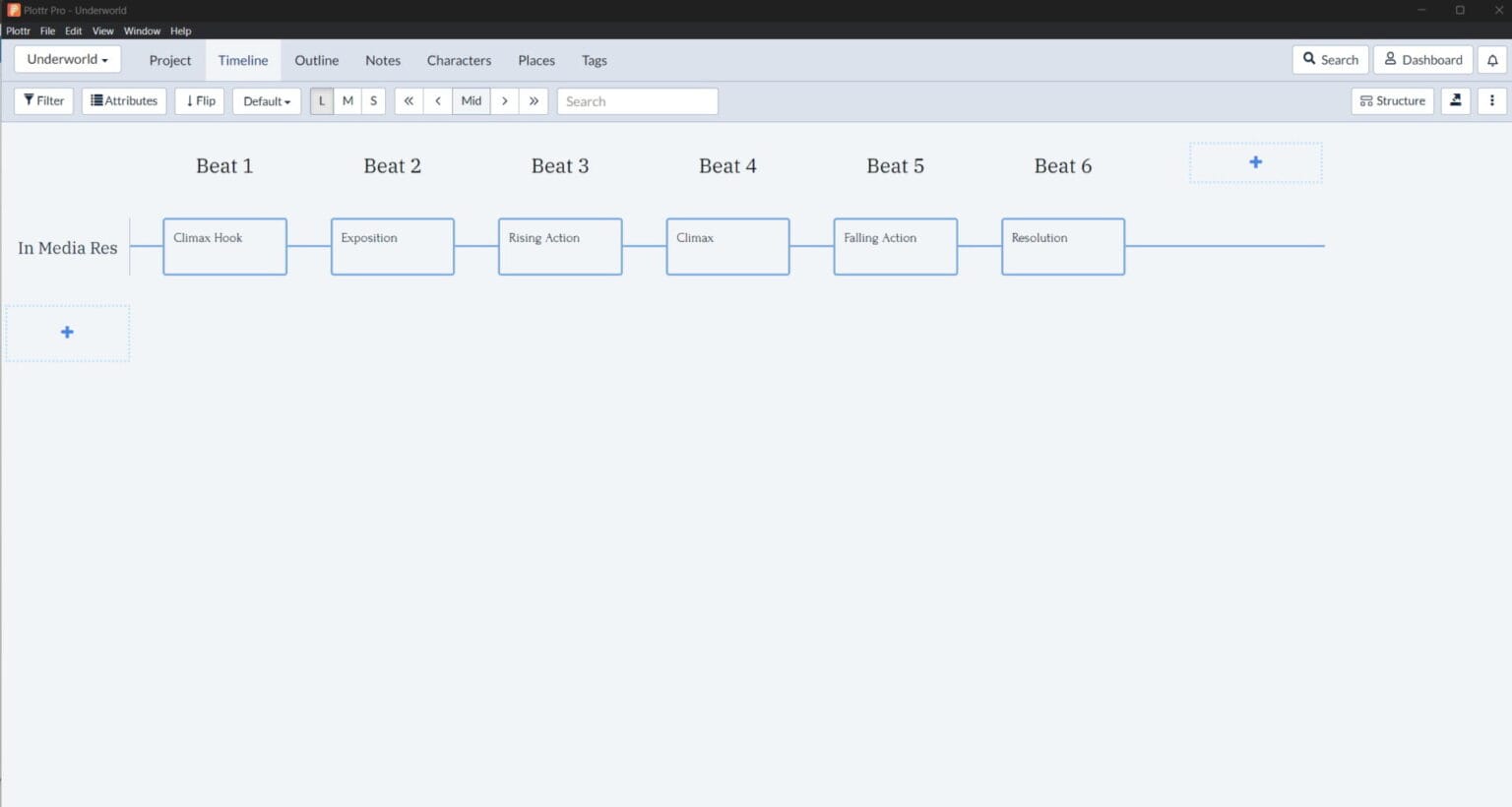Viewport: 1512px width, 807px height.
Task: Click the export image icon
Action: pyautogui.click(x=1455, y=100)
